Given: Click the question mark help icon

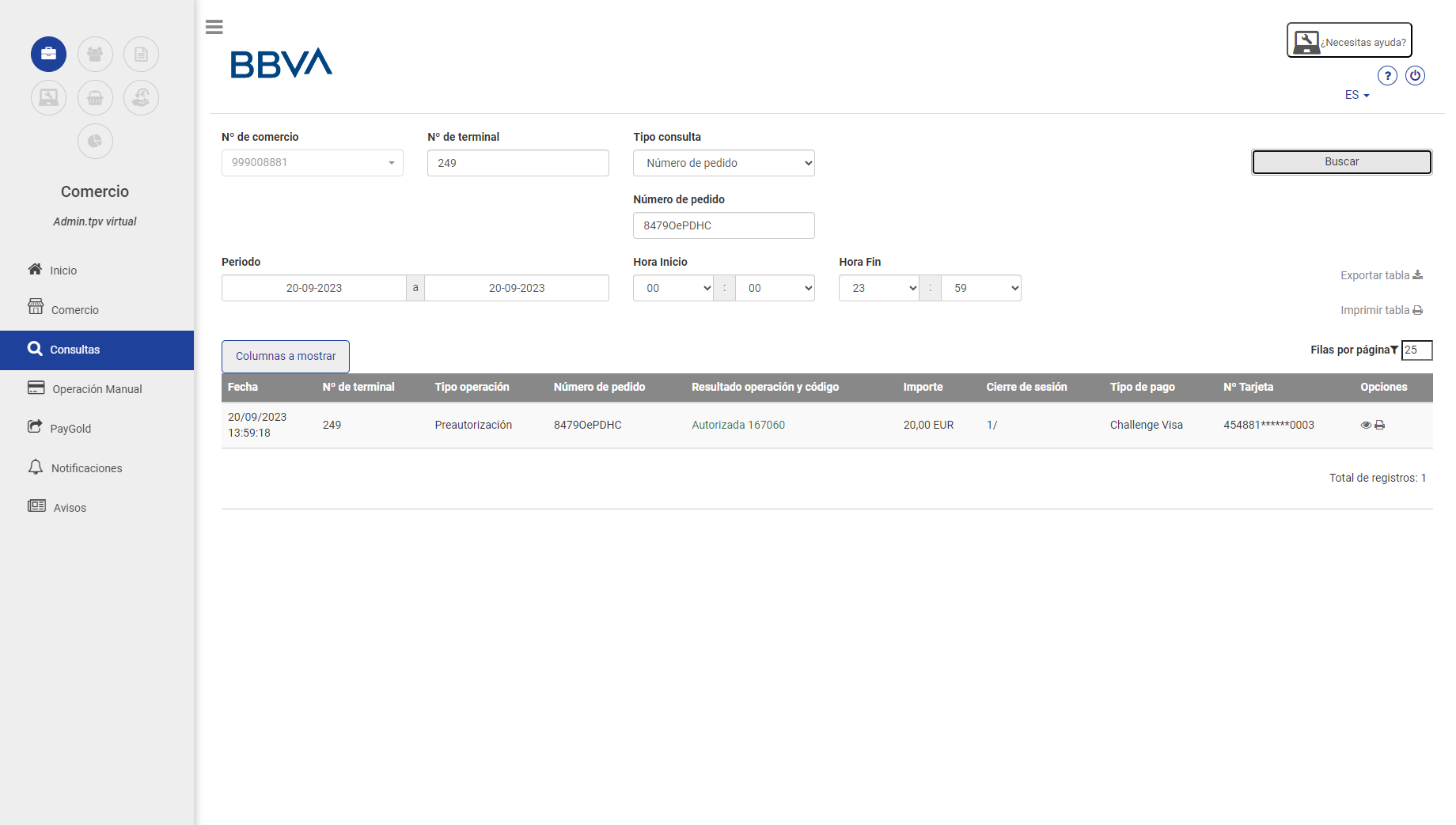Looking at the screenshot, I should click(x=1387, y=76).
